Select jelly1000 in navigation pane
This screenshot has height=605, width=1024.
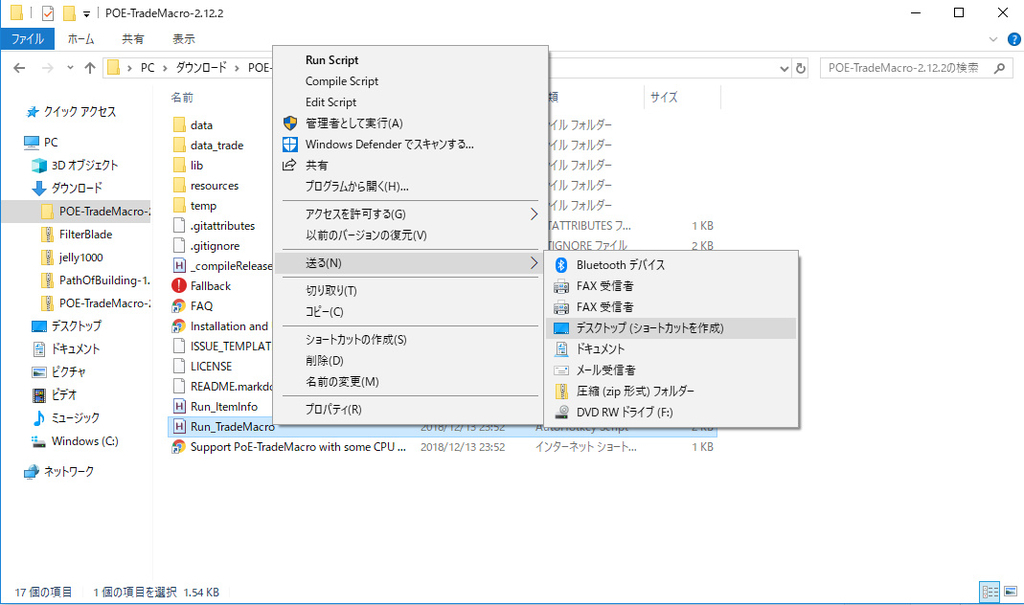[x=81, y=257]
